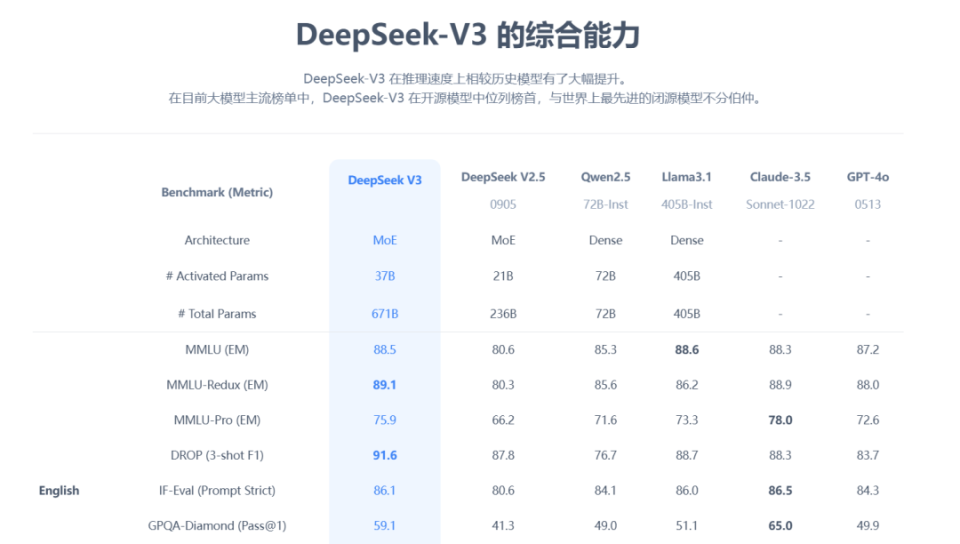
Task: Click the '66.2' MMLU-Pro score
Action: (x=503, y=420)
